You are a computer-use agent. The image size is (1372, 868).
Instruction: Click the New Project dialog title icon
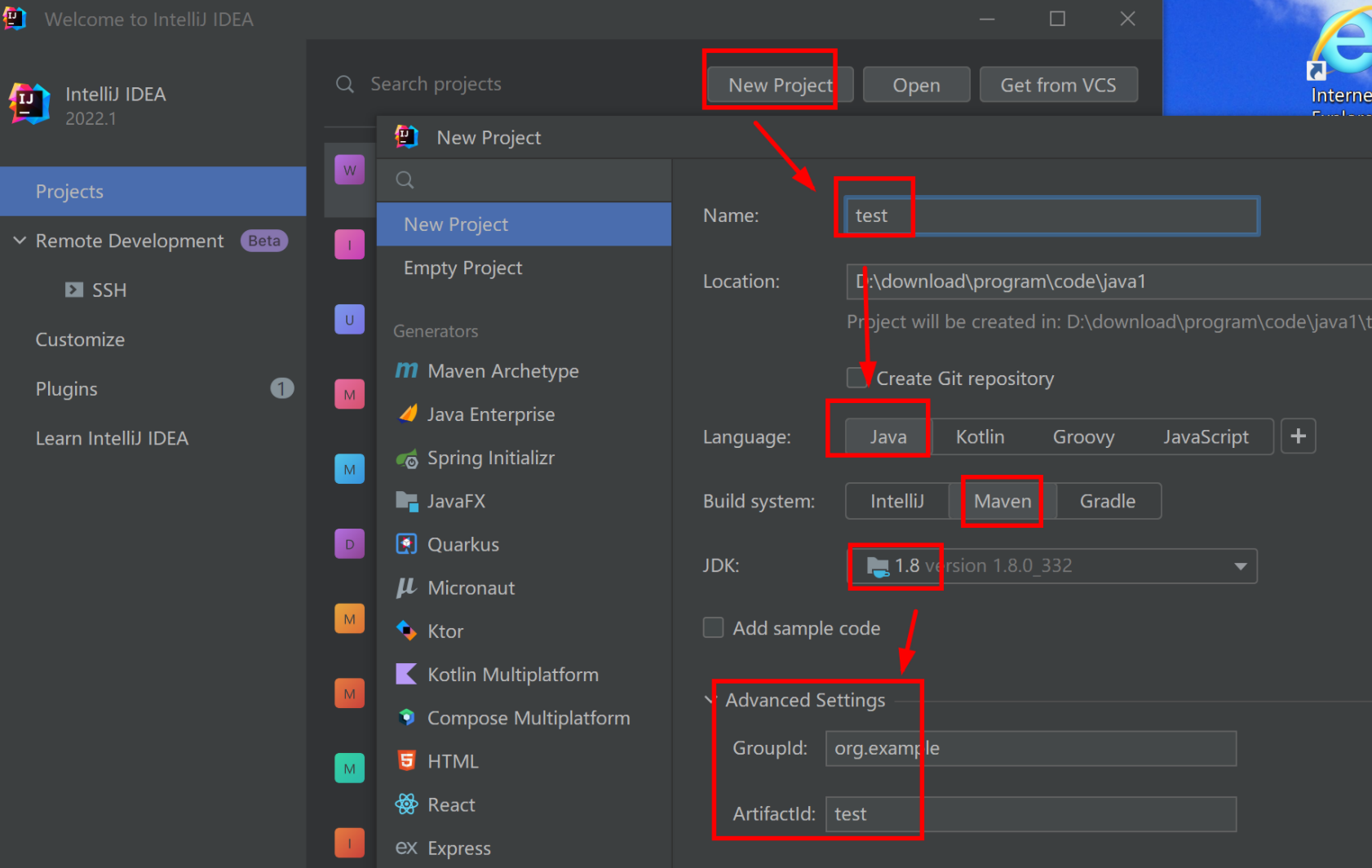[406, 136]
